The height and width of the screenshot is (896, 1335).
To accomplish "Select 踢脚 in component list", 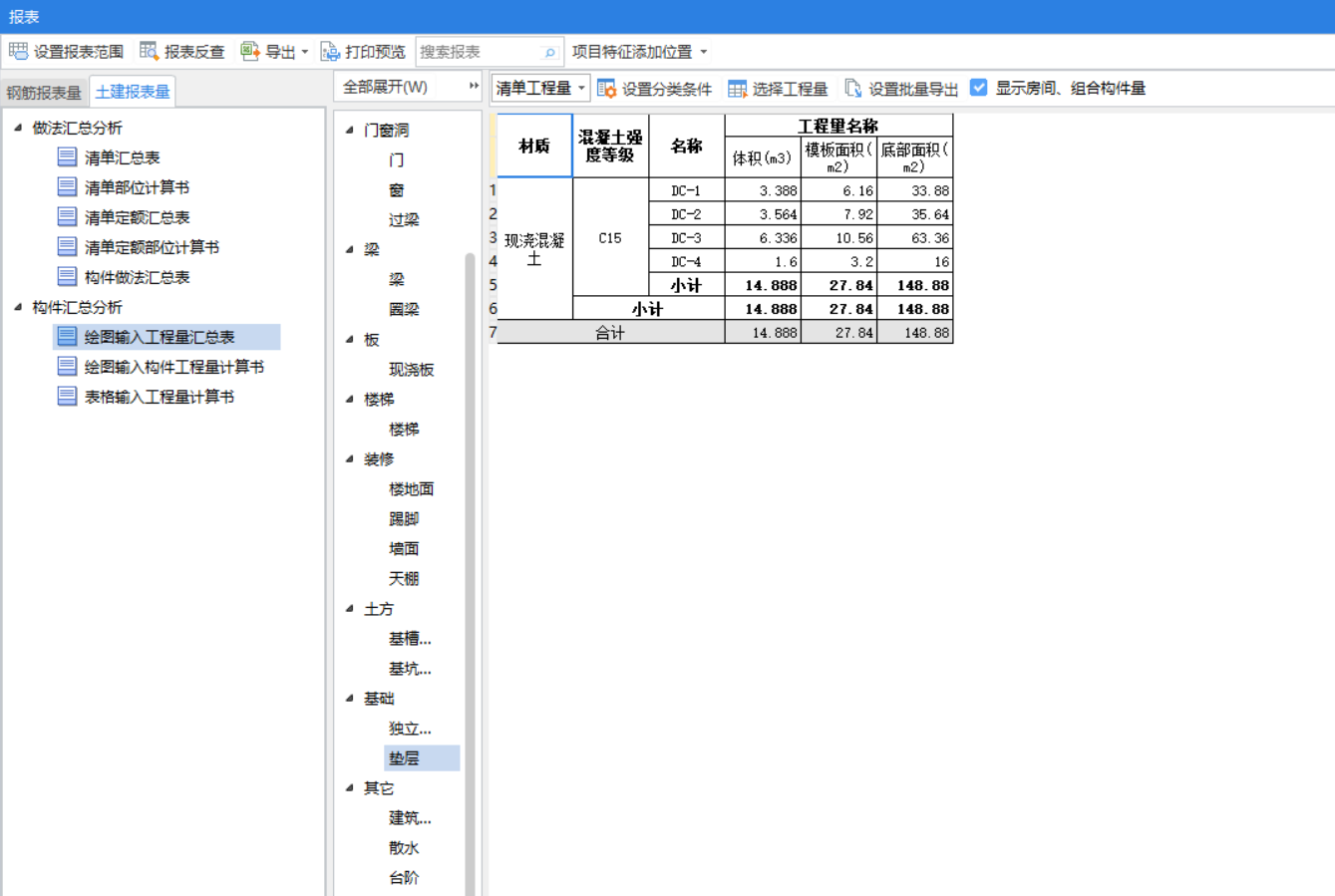I will coord(404,518).
